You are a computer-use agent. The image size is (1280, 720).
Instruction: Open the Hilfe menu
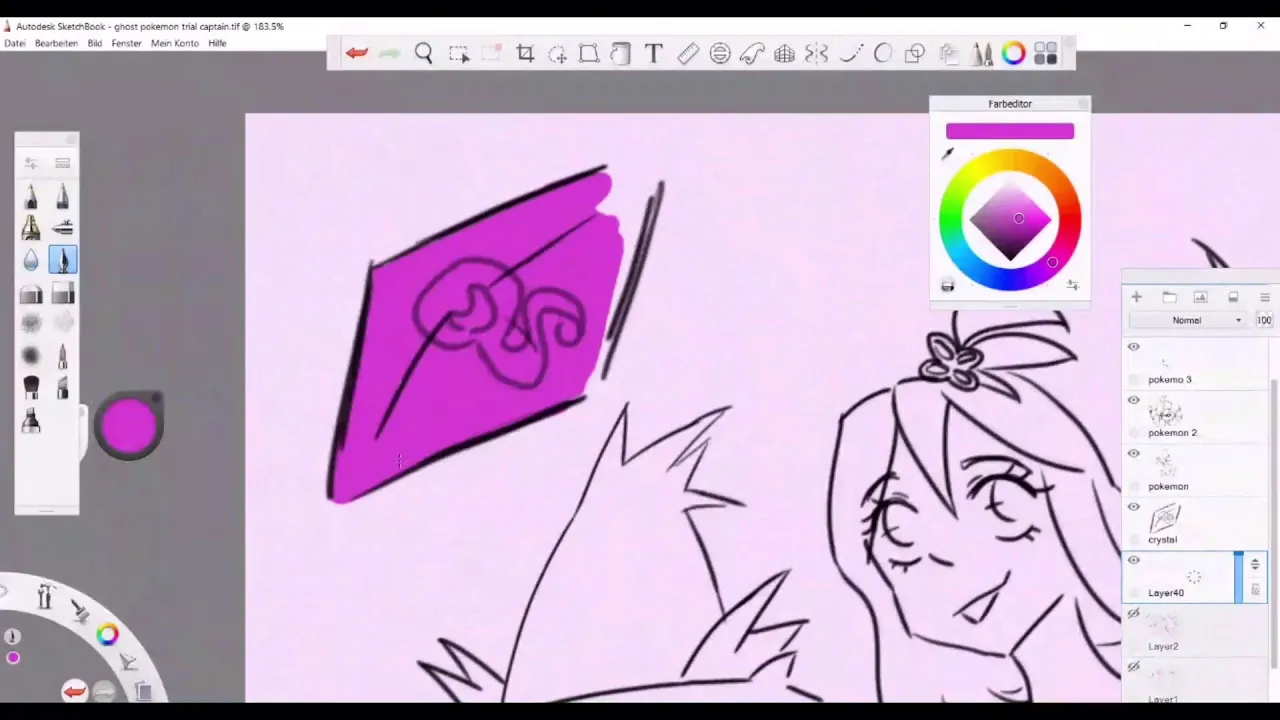click(217, 43)
